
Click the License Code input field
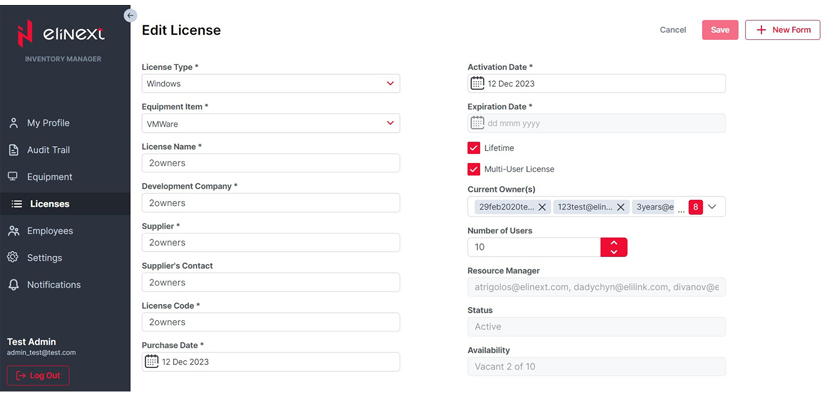pyautogui.click(x=270, y=322)
